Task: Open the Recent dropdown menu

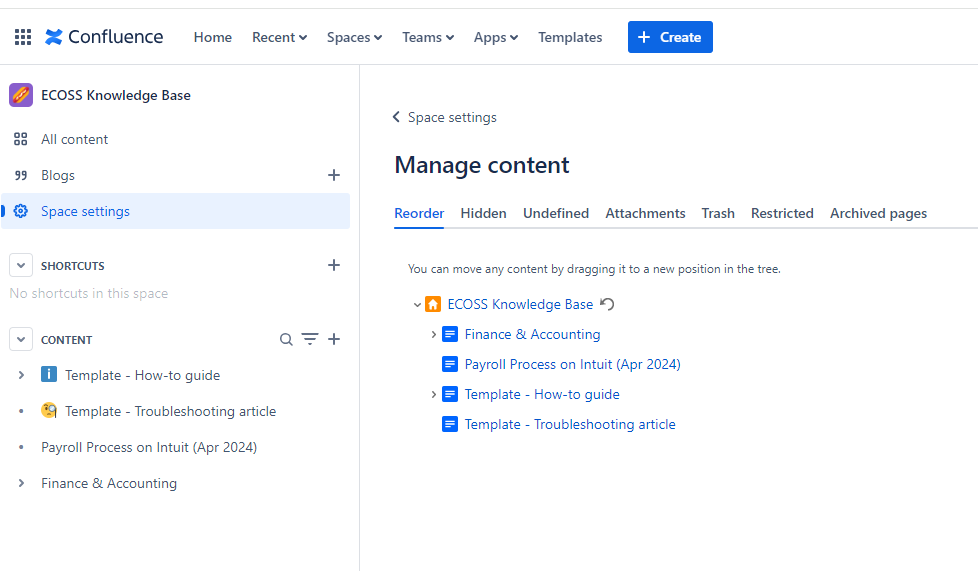Action: [279, 37]
